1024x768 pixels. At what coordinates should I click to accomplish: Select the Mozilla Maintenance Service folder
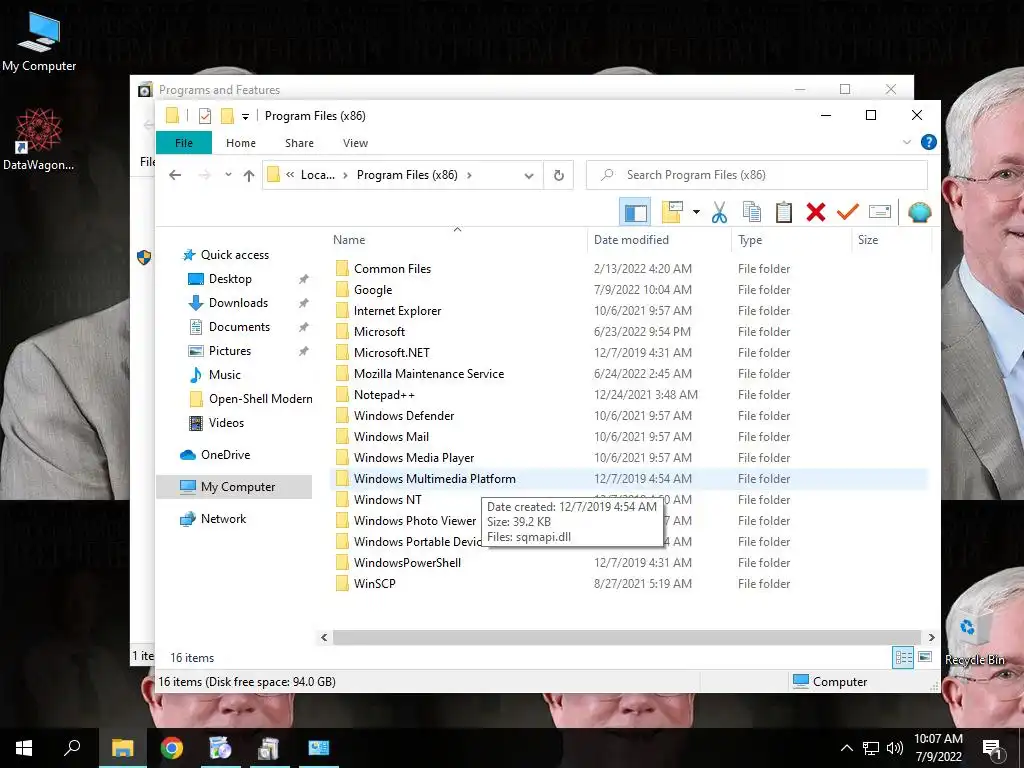(x=428, y=374)
